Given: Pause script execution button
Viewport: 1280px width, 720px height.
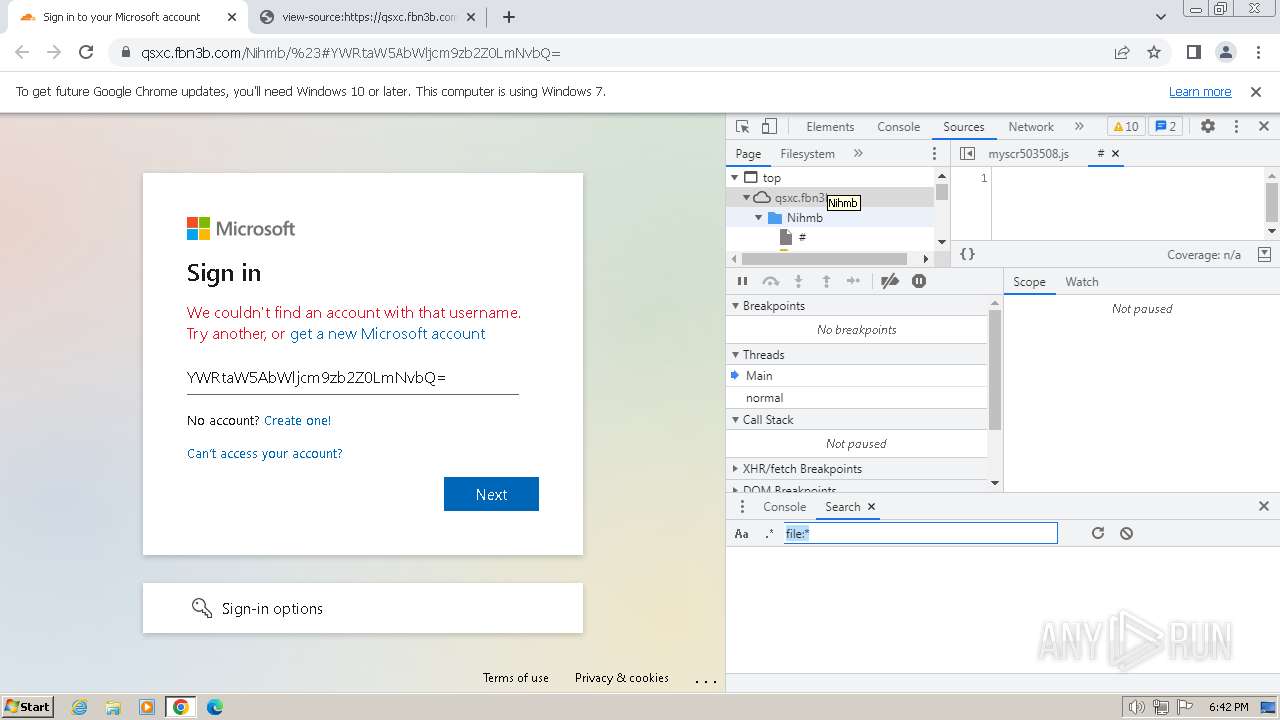Looking at the screenshot, I should point(742,282).
